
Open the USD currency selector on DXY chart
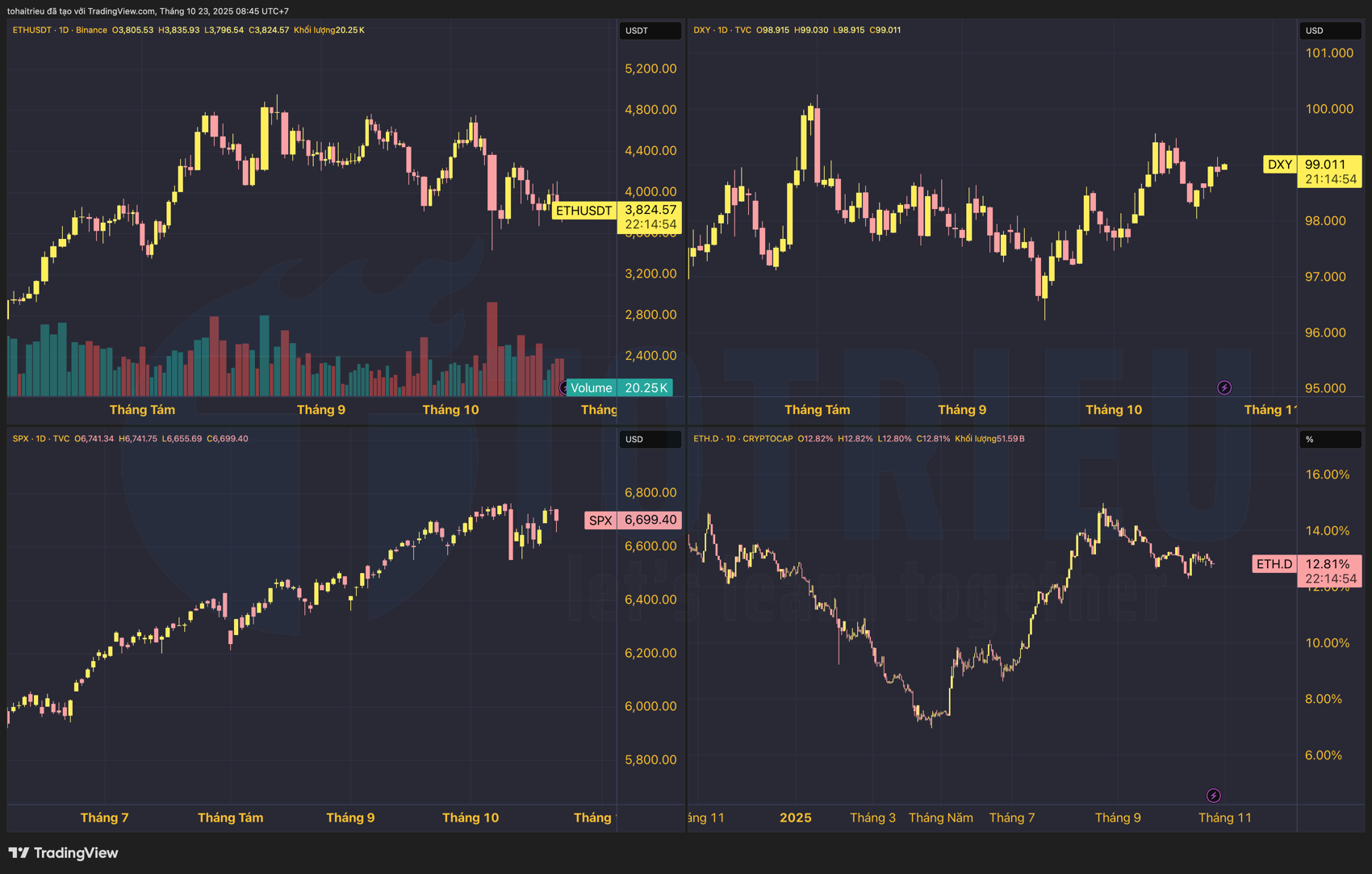click(1328, 31)
